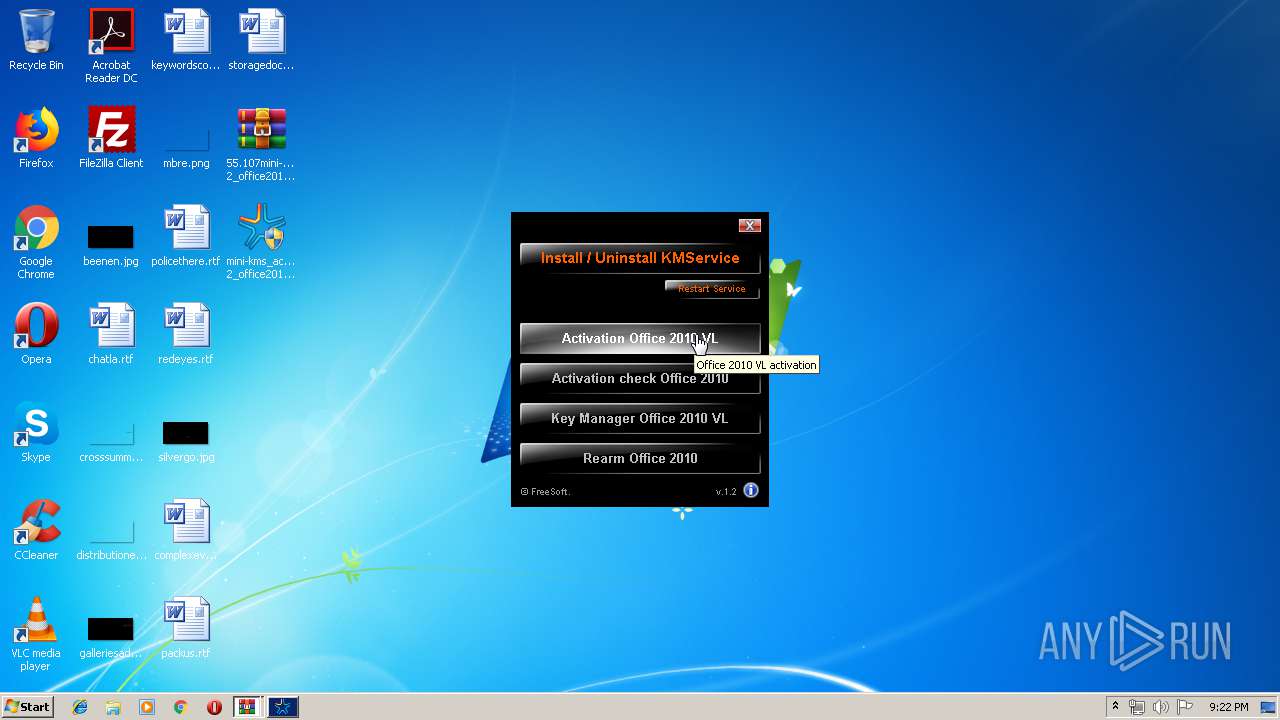This screenshot has height=720, width=1280.
Task: Select the Google Chrome desktop shortcut
Action: (x=36, y=243)
